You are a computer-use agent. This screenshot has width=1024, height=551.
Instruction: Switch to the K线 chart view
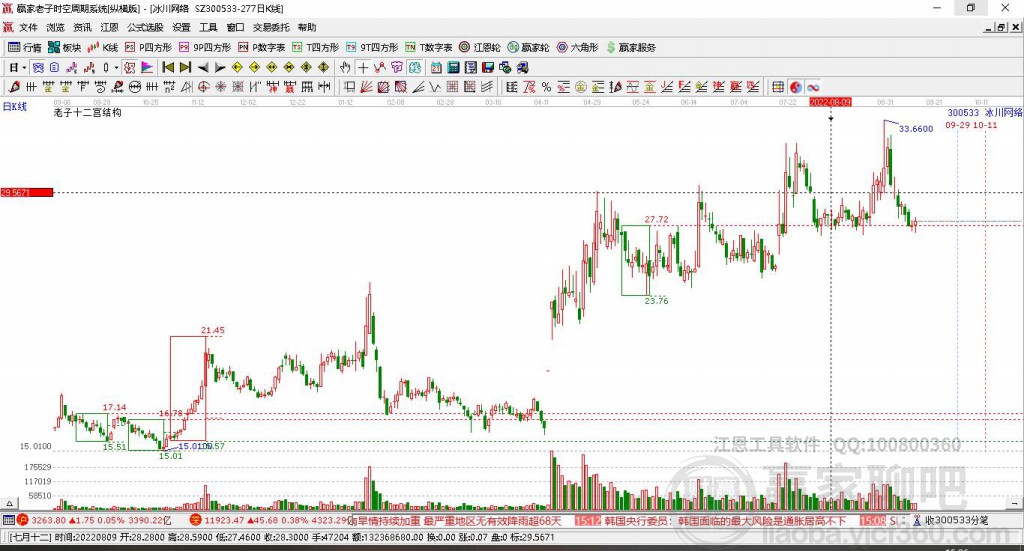point(103,47)
